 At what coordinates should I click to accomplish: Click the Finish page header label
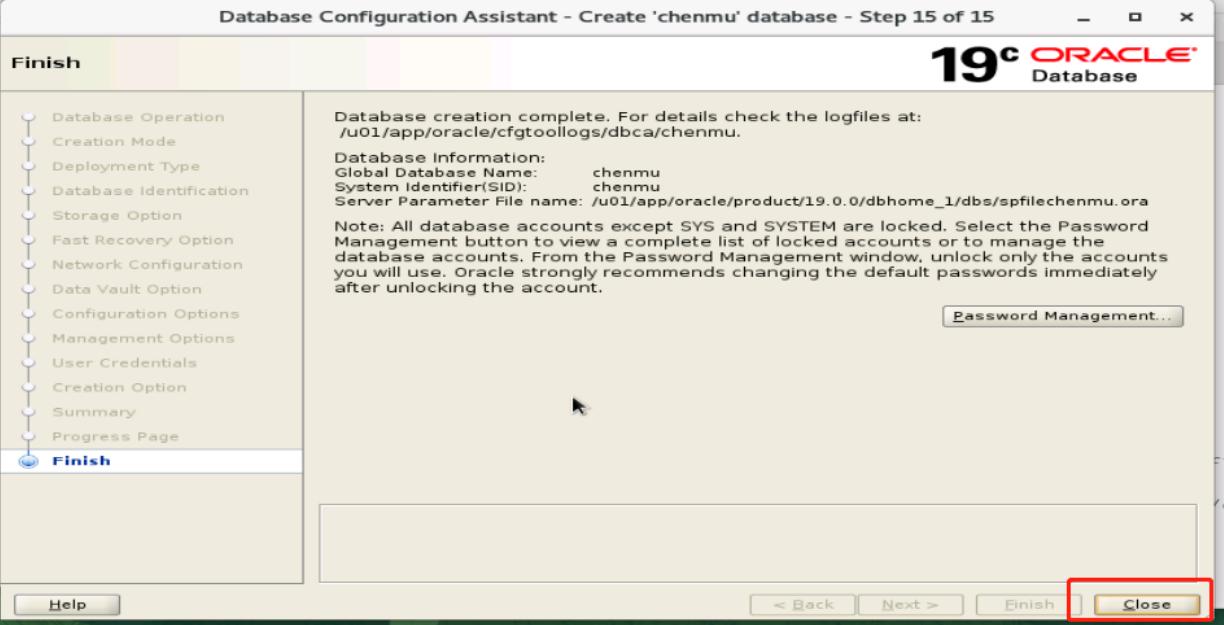click(x=46, y=62)
